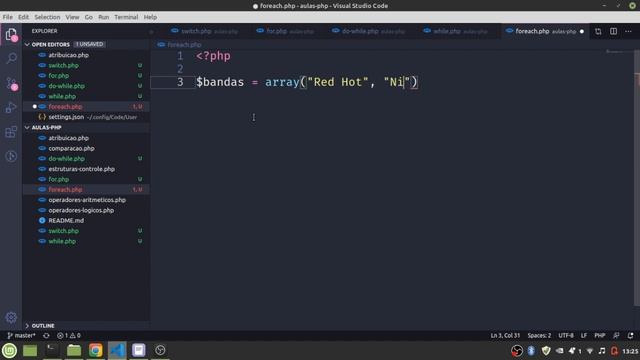Open the Manage gear menu
Viewport: 640px width, 360px height.
[x=11, y=317]
